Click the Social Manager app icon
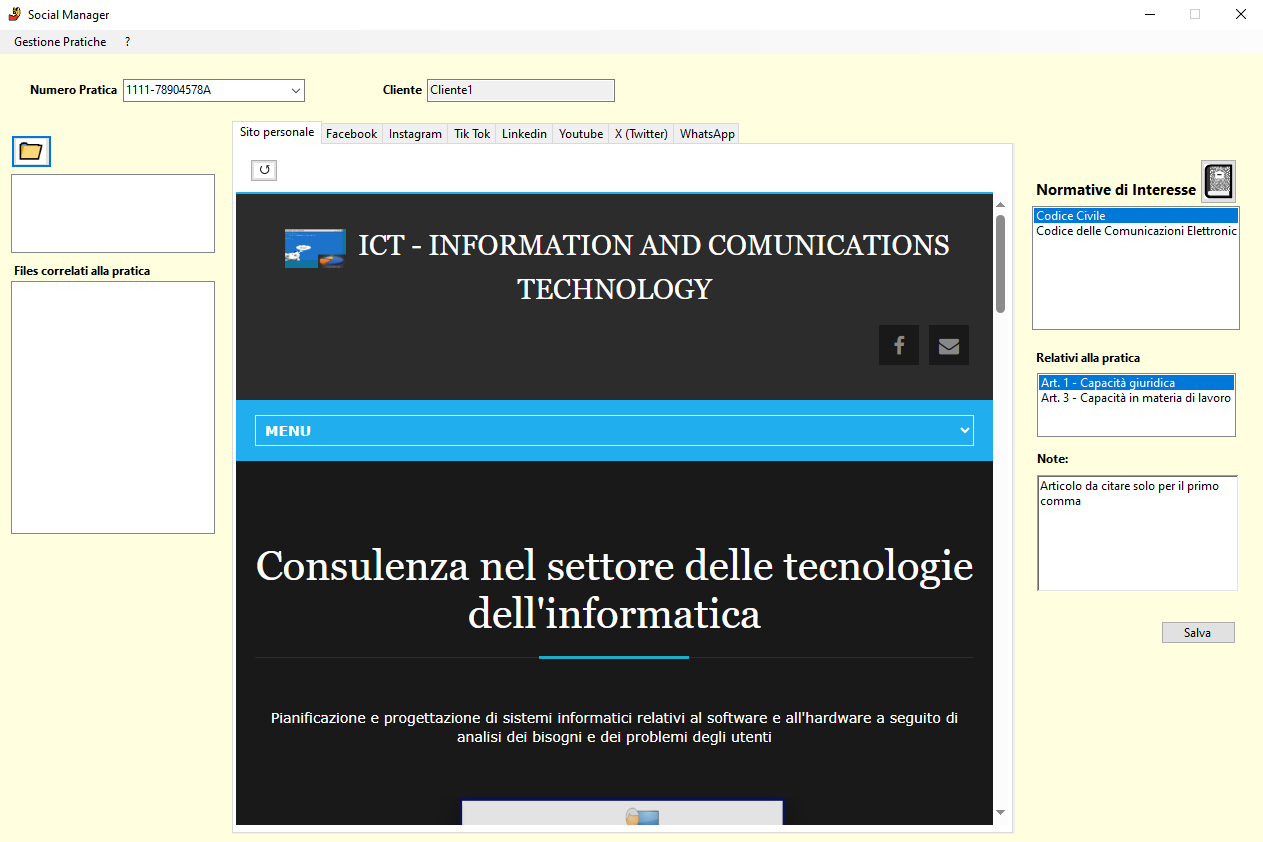The height and width of the screenshot is (842, 1263). pos(14,14)
